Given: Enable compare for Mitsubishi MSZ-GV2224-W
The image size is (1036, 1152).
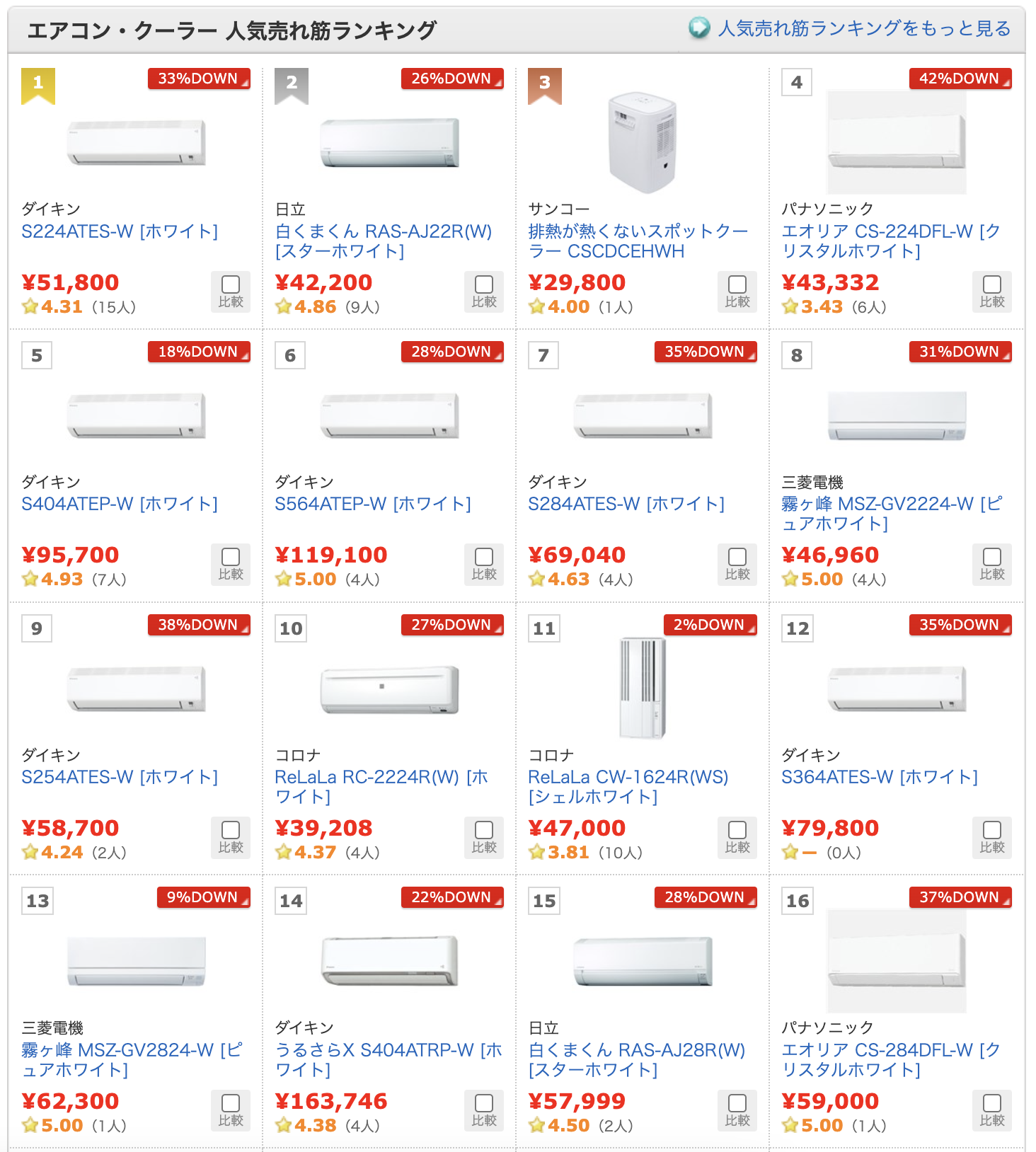Looking at the screenshot, I should click(992, 557).
